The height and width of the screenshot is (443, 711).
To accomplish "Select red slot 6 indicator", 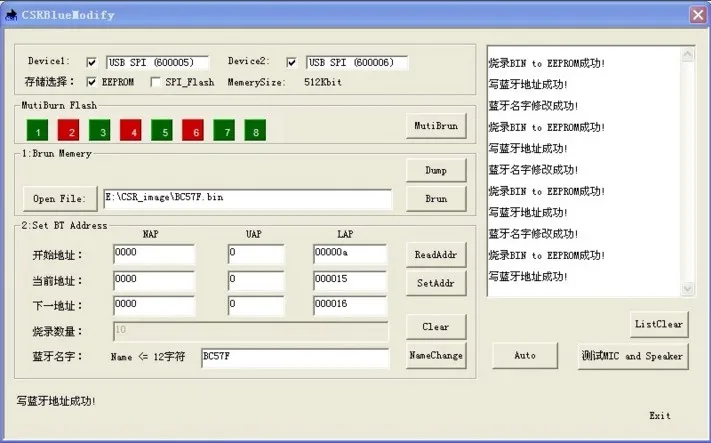I will coord(193,130).
